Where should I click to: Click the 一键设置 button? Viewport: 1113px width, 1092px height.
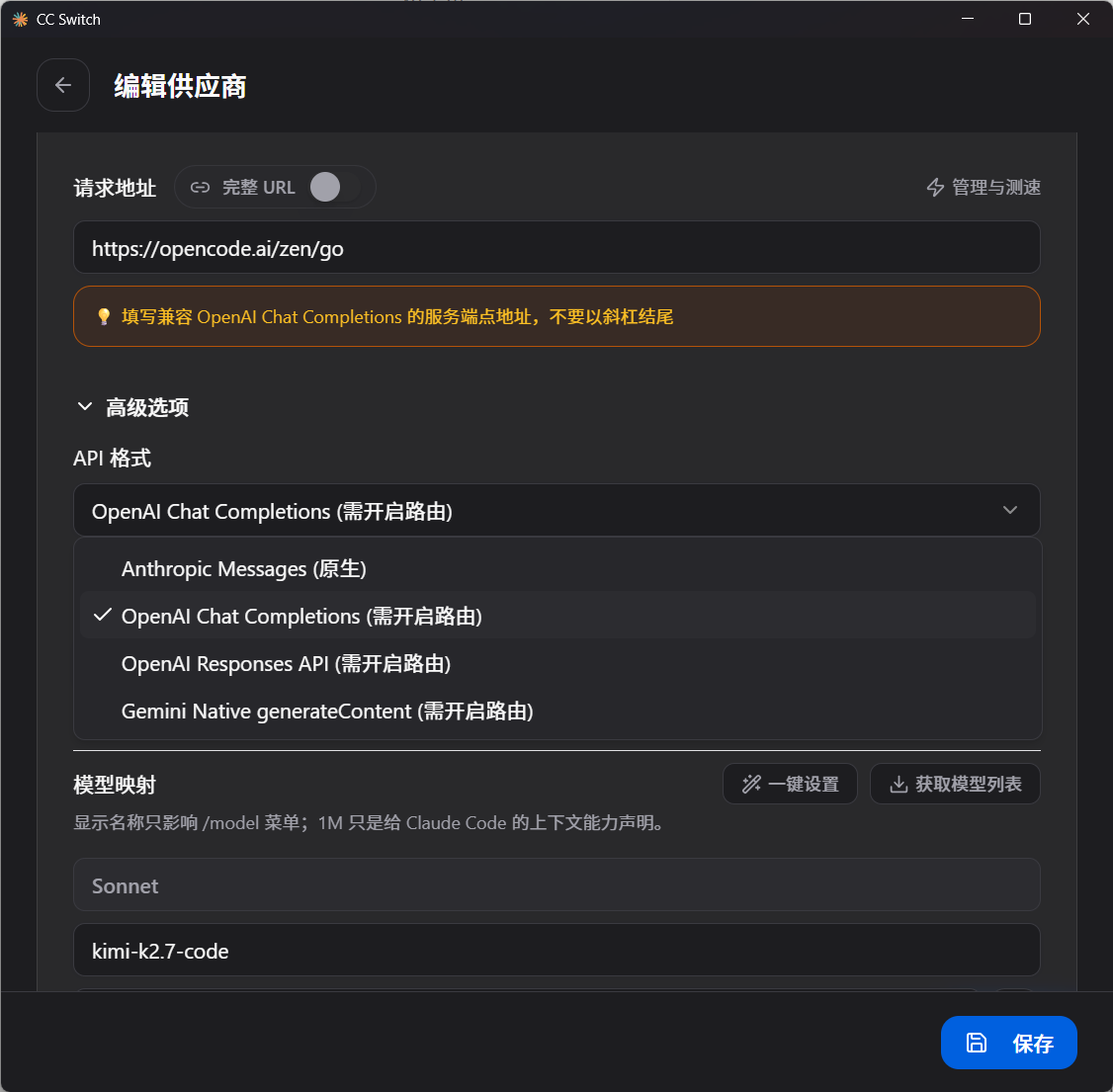click(x=790, y=784)
